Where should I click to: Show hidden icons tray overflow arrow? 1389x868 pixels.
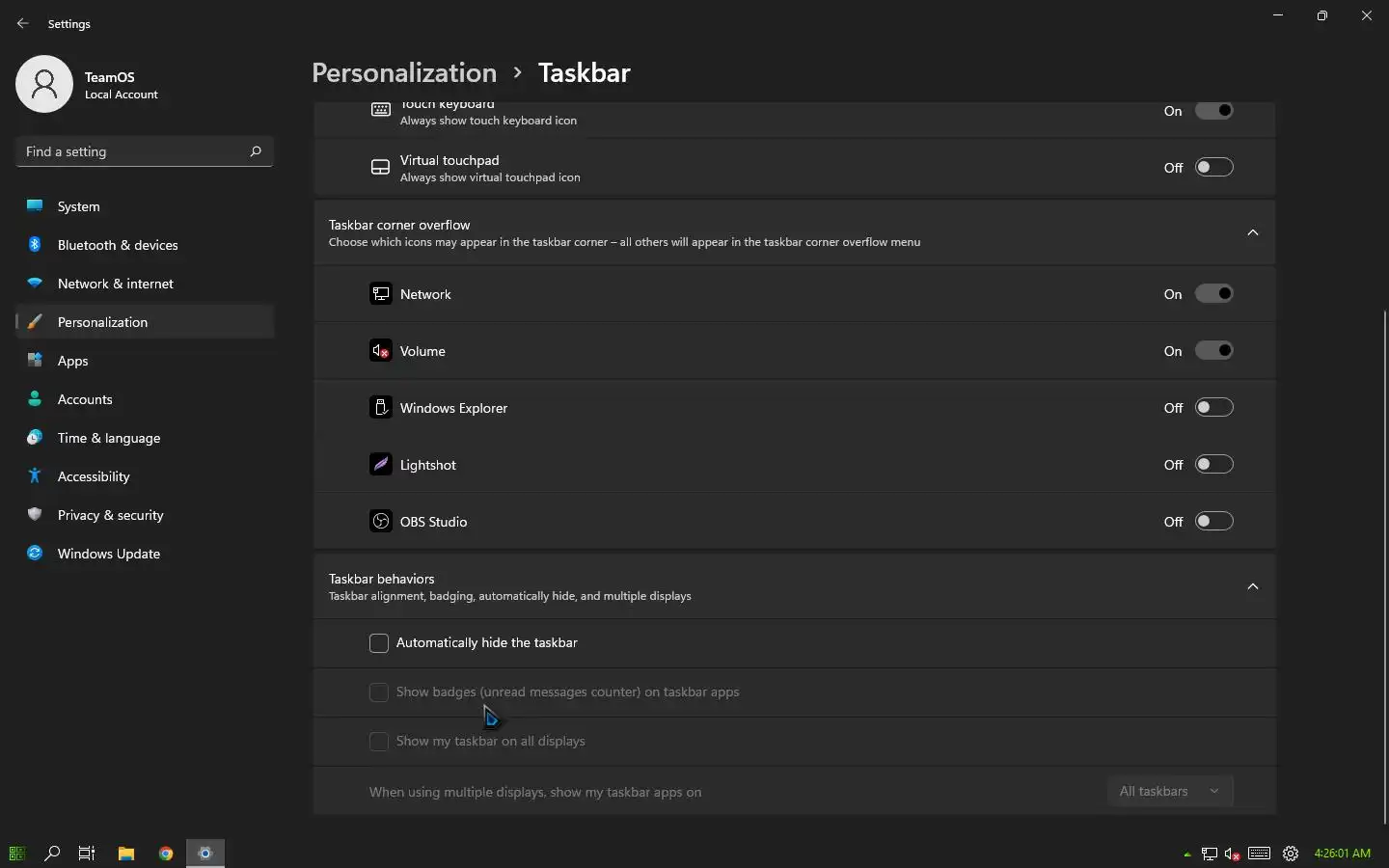(1186, 854)
